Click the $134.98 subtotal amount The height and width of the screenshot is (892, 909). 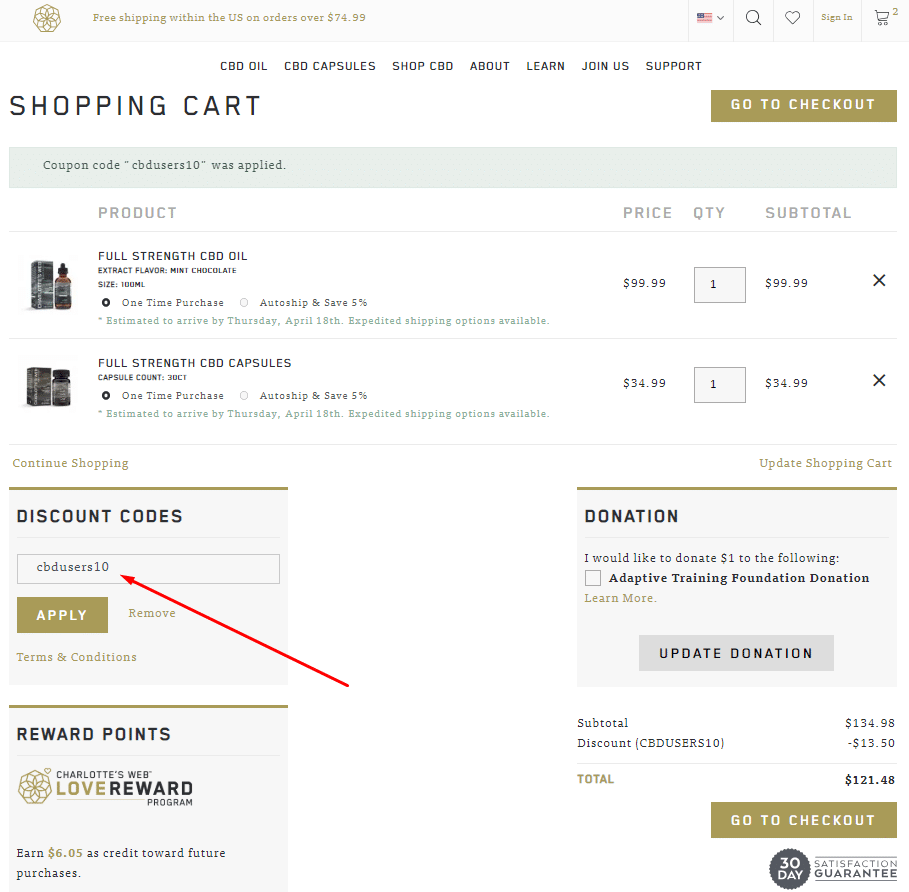click(x=870, y=723)
